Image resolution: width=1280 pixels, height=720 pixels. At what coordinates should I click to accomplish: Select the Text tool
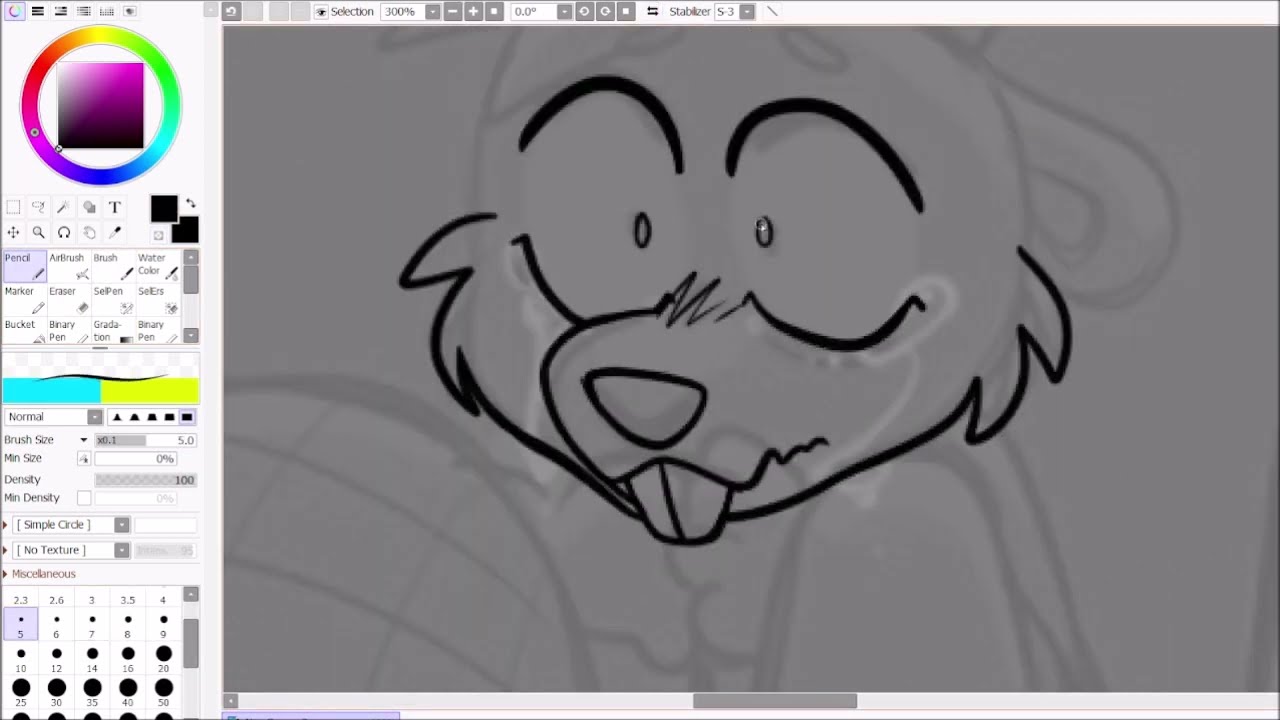pos(114,207)
